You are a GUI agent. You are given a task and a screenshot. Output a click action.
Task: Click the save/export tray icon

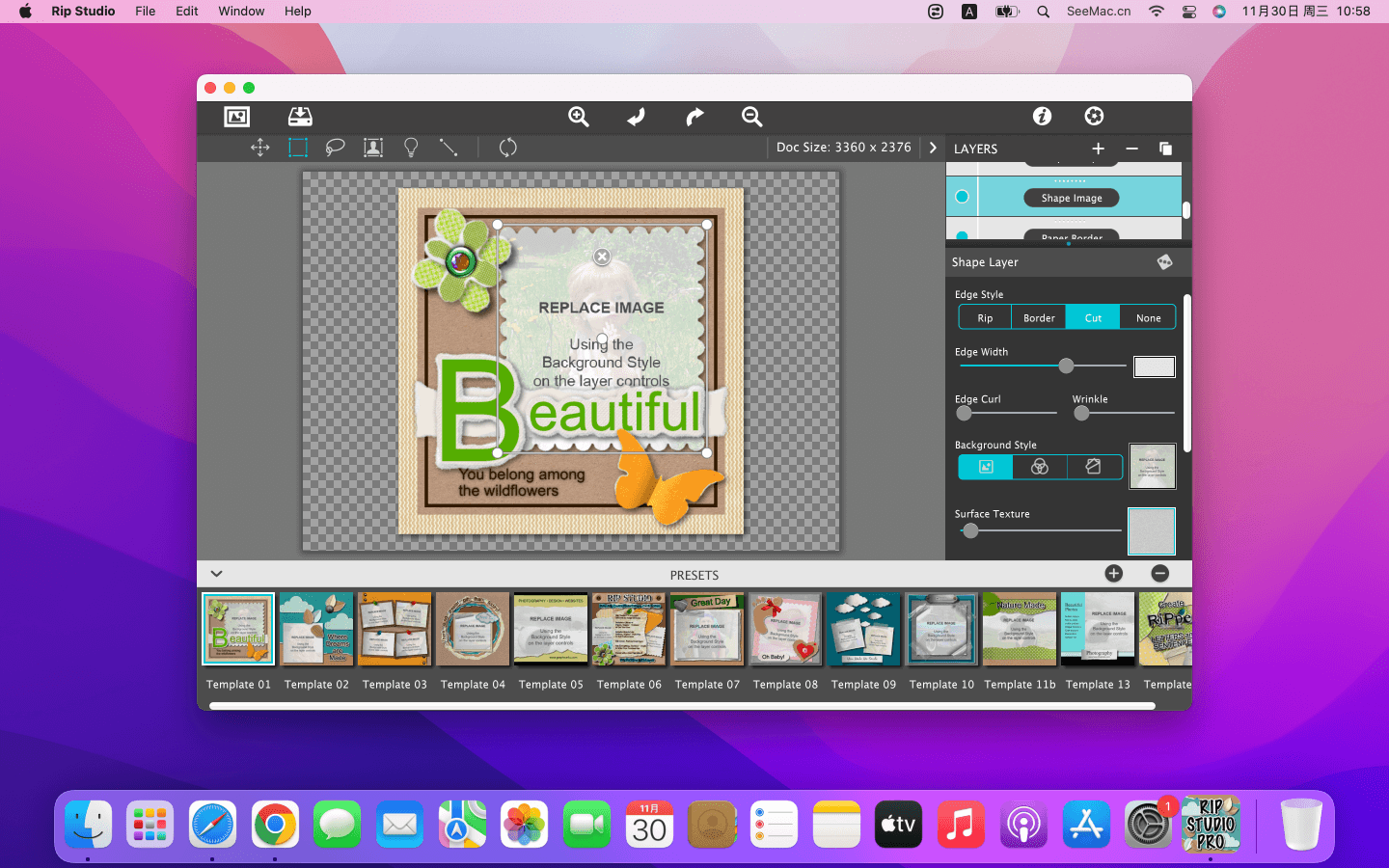(x=300, y=117)
